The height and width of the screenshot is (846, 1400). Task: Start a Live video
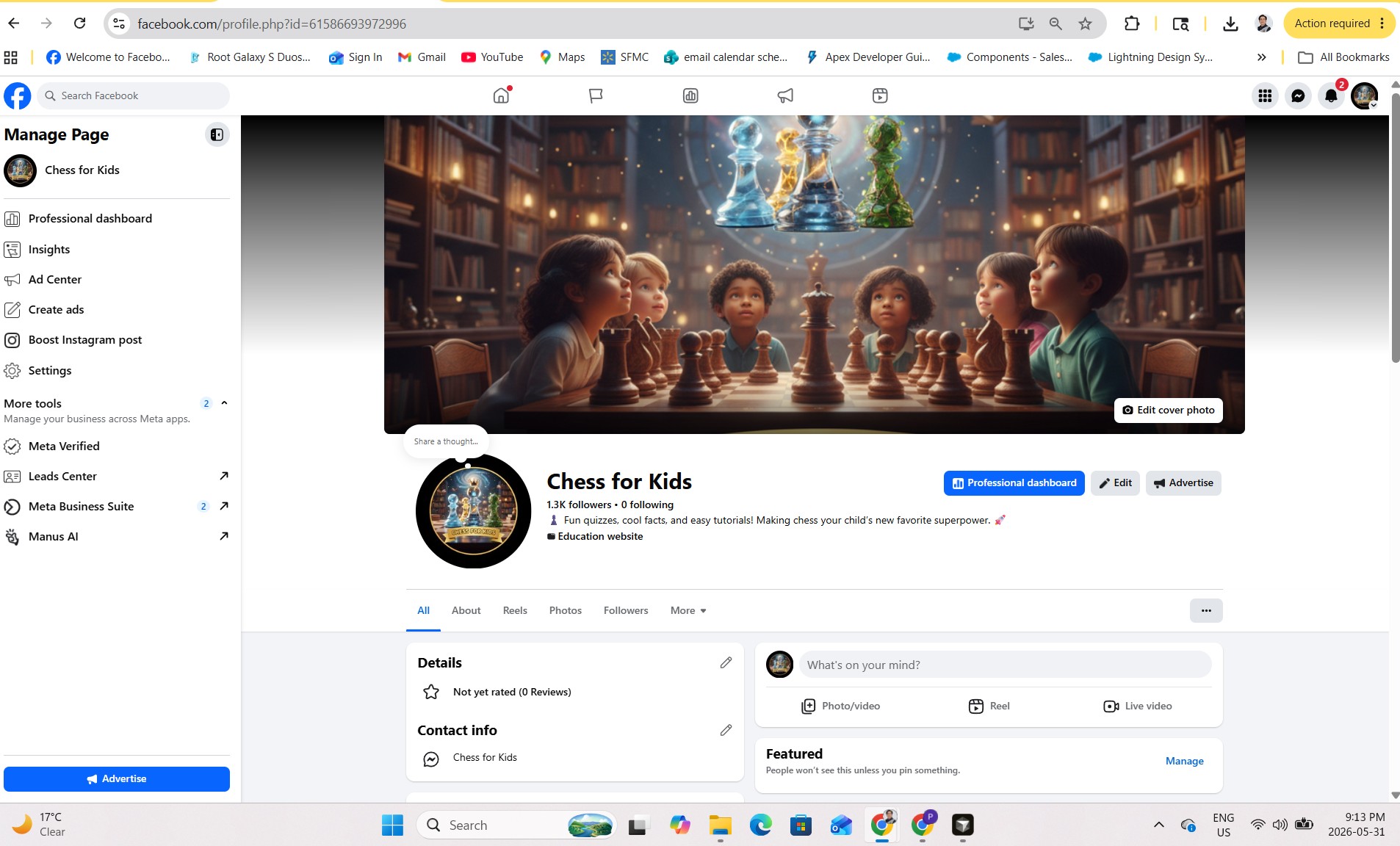(1137, 706)
